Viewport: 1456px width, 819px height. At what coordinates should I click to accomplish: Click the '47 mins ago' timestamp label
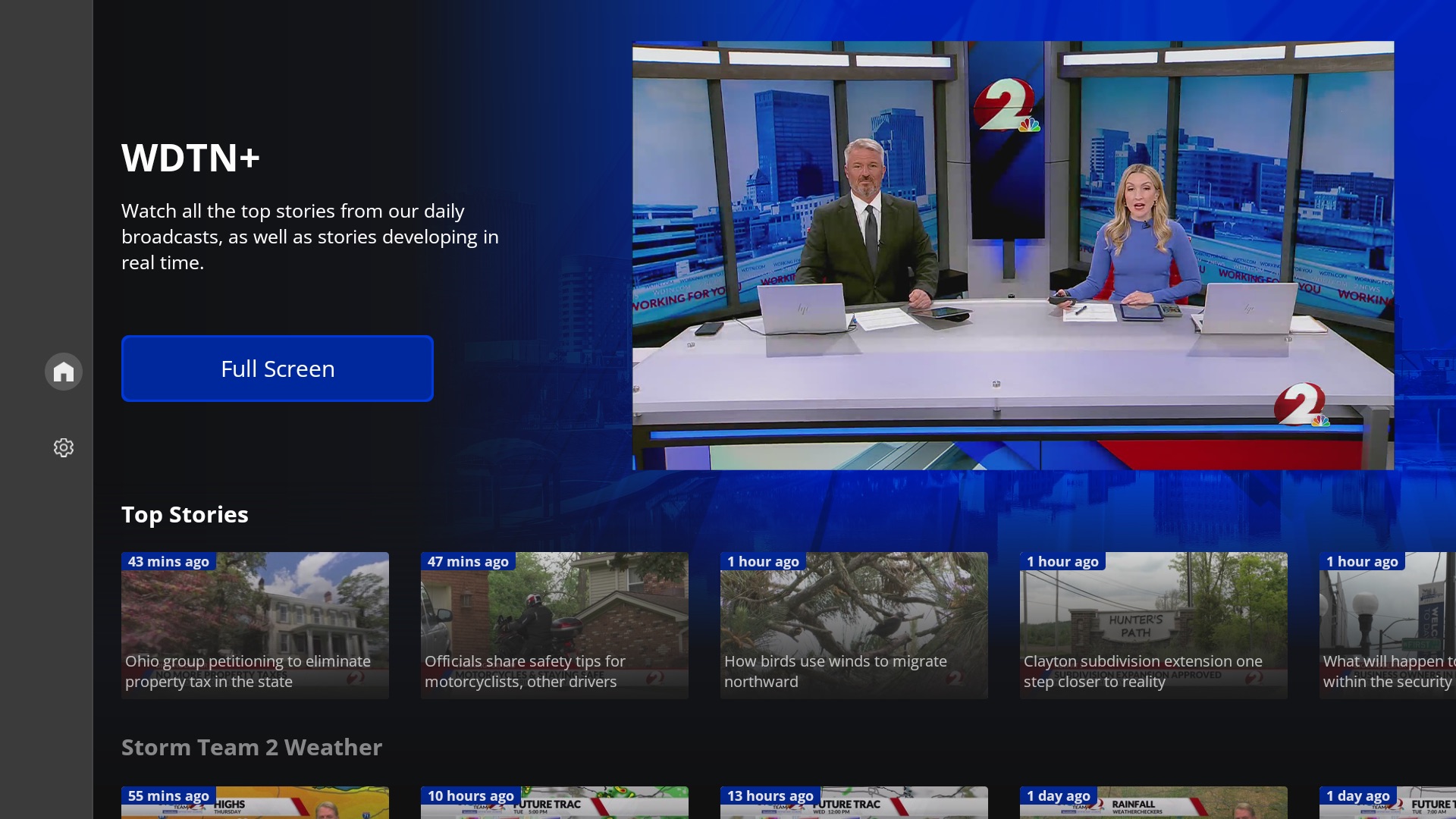(468, 561)
